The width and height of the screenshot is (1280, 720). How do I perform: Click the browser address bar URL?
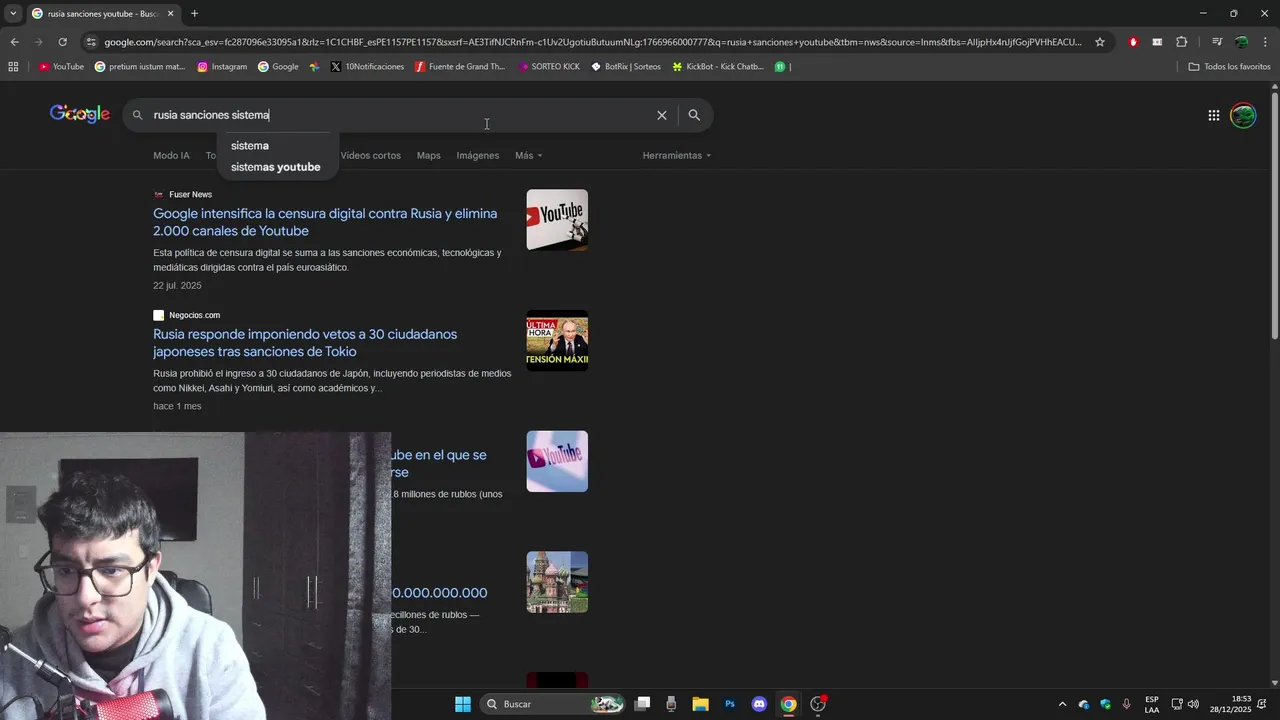point(593,42)
